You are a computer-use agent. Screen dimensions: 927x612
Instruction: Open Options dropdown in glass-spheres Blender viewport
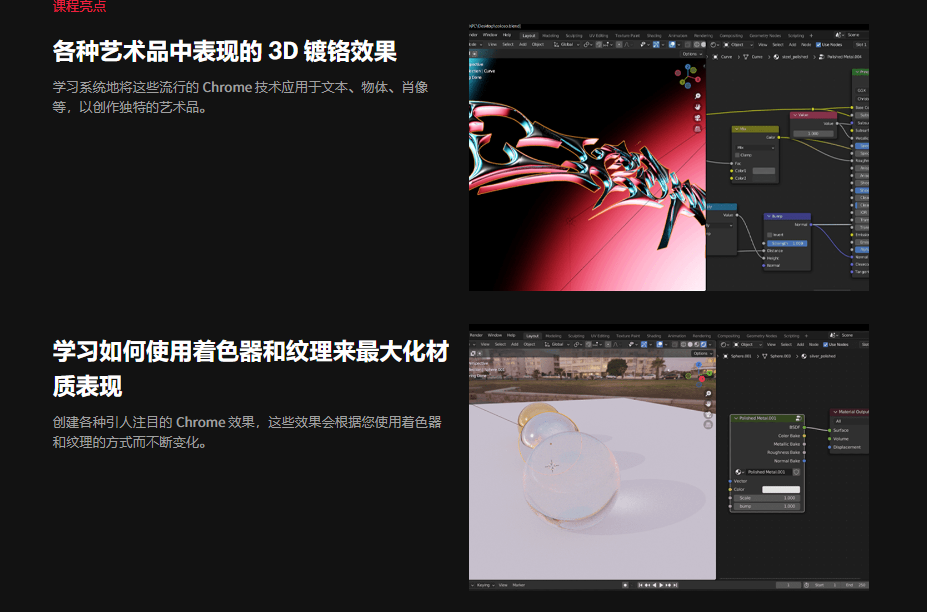[702, 353]
